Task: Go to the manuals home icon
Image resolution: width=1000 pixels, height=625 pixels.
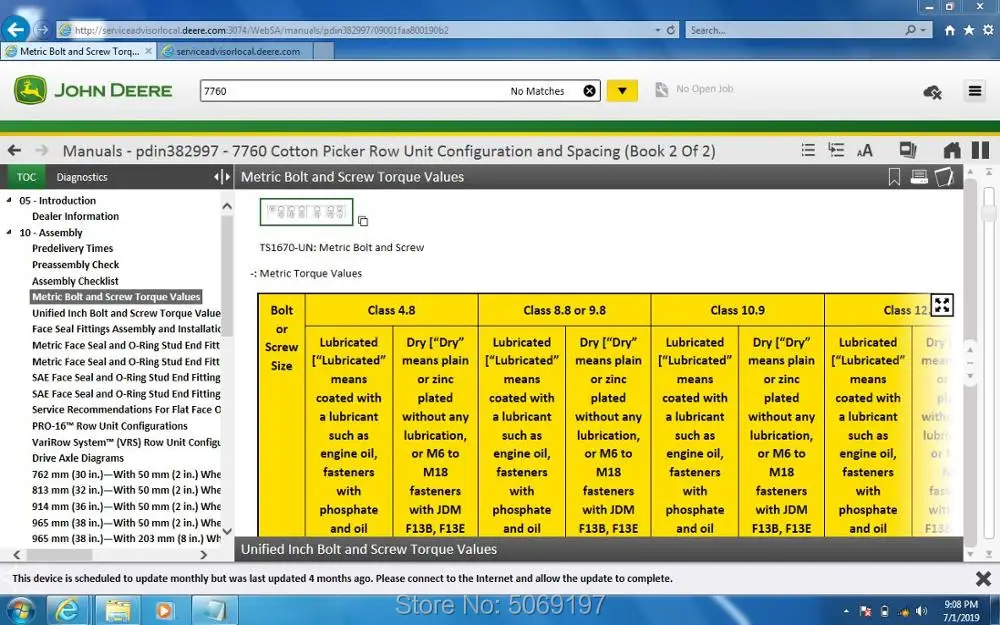Action: (x=952, y=151)
